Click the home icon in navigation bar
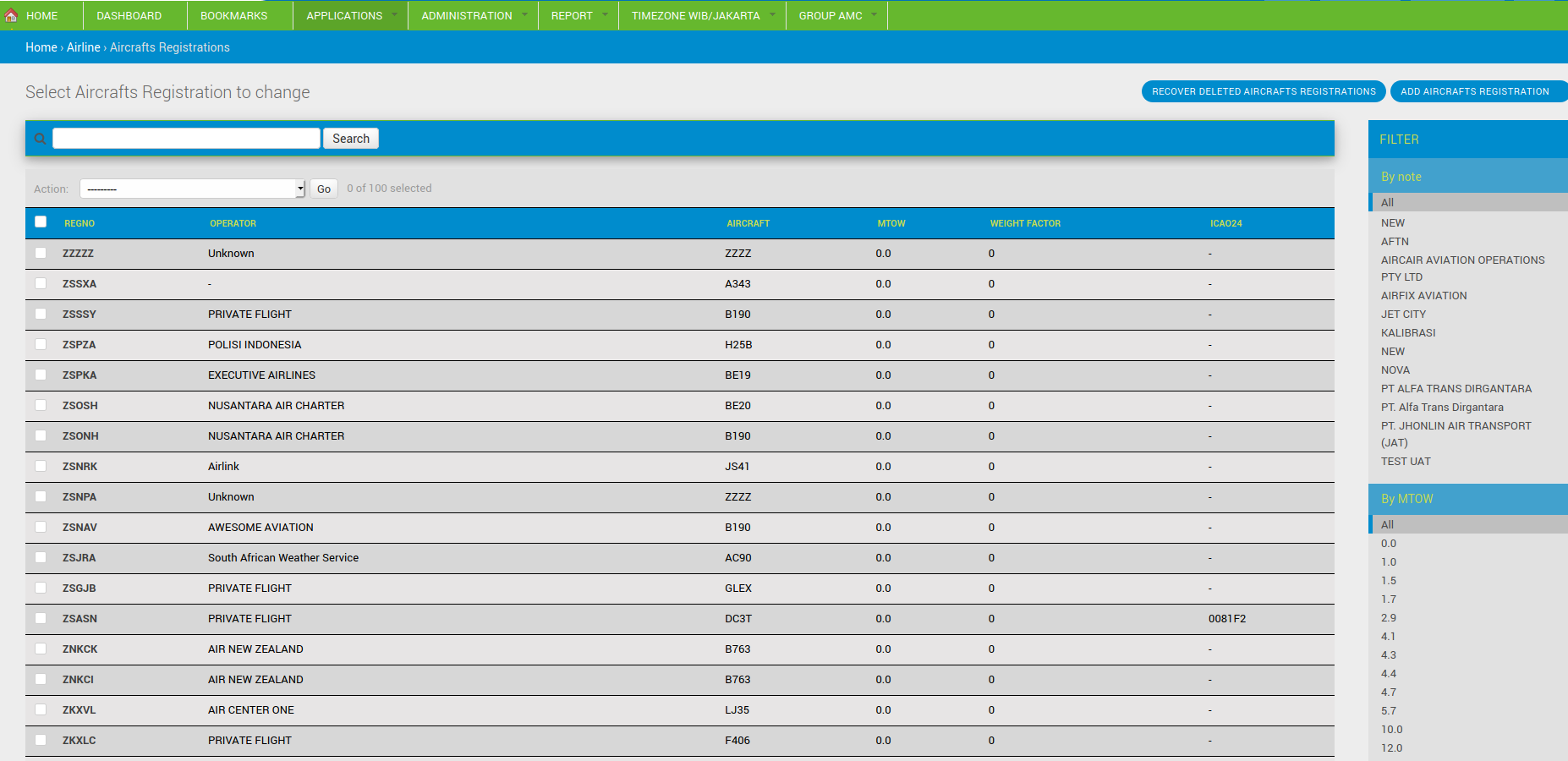Image resolution: width=1568 pixels, height=761 pixels. pos(12,15)
